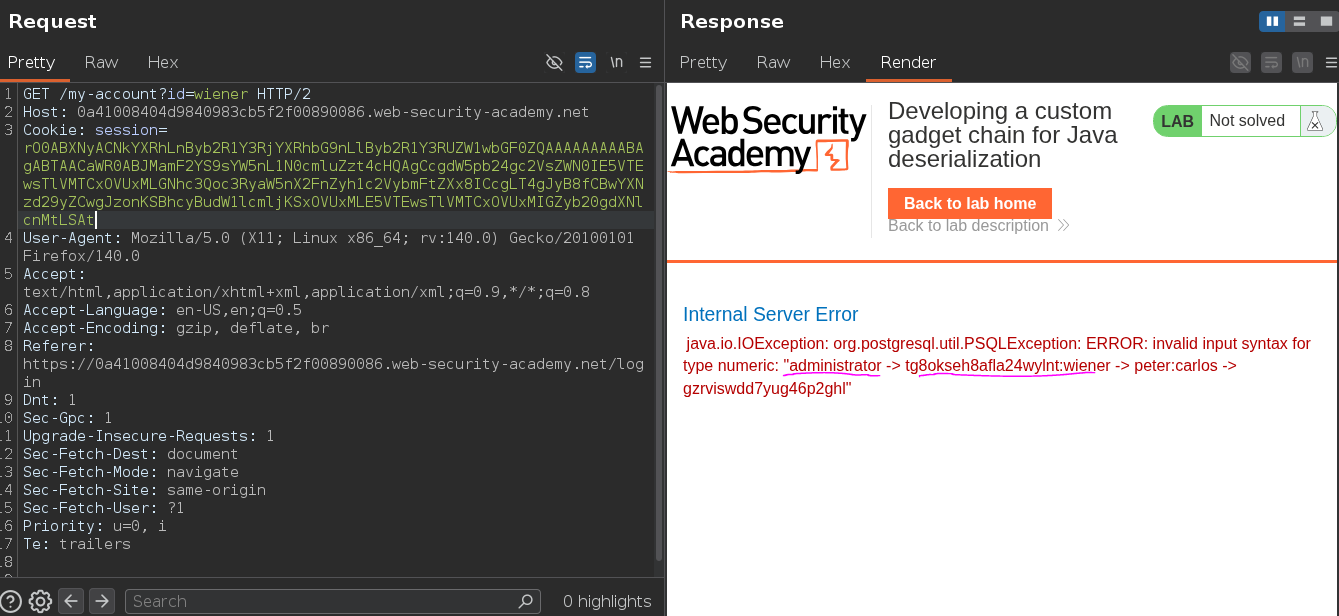Click the Web Security Academy logo
Screen dimensions: 1339x616
pos(768,138)
